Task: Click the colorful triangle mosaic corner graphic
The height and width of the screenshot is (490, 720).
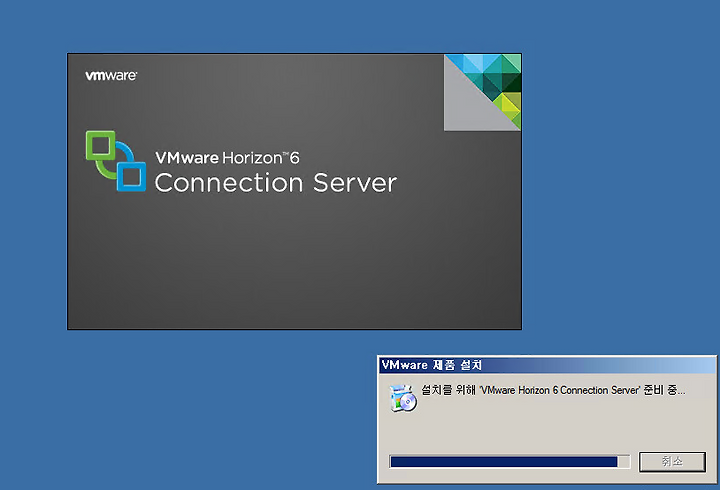Action: pyautogui.click(x=483, y=92)
